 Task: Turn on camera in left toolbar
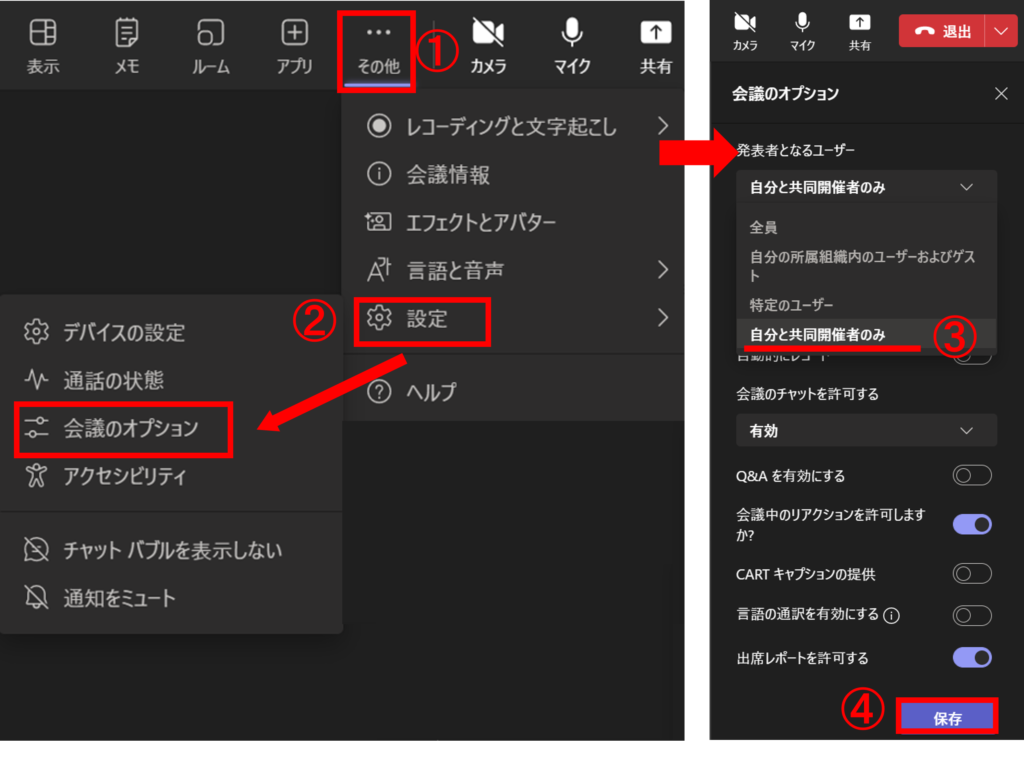pos(488,45)
